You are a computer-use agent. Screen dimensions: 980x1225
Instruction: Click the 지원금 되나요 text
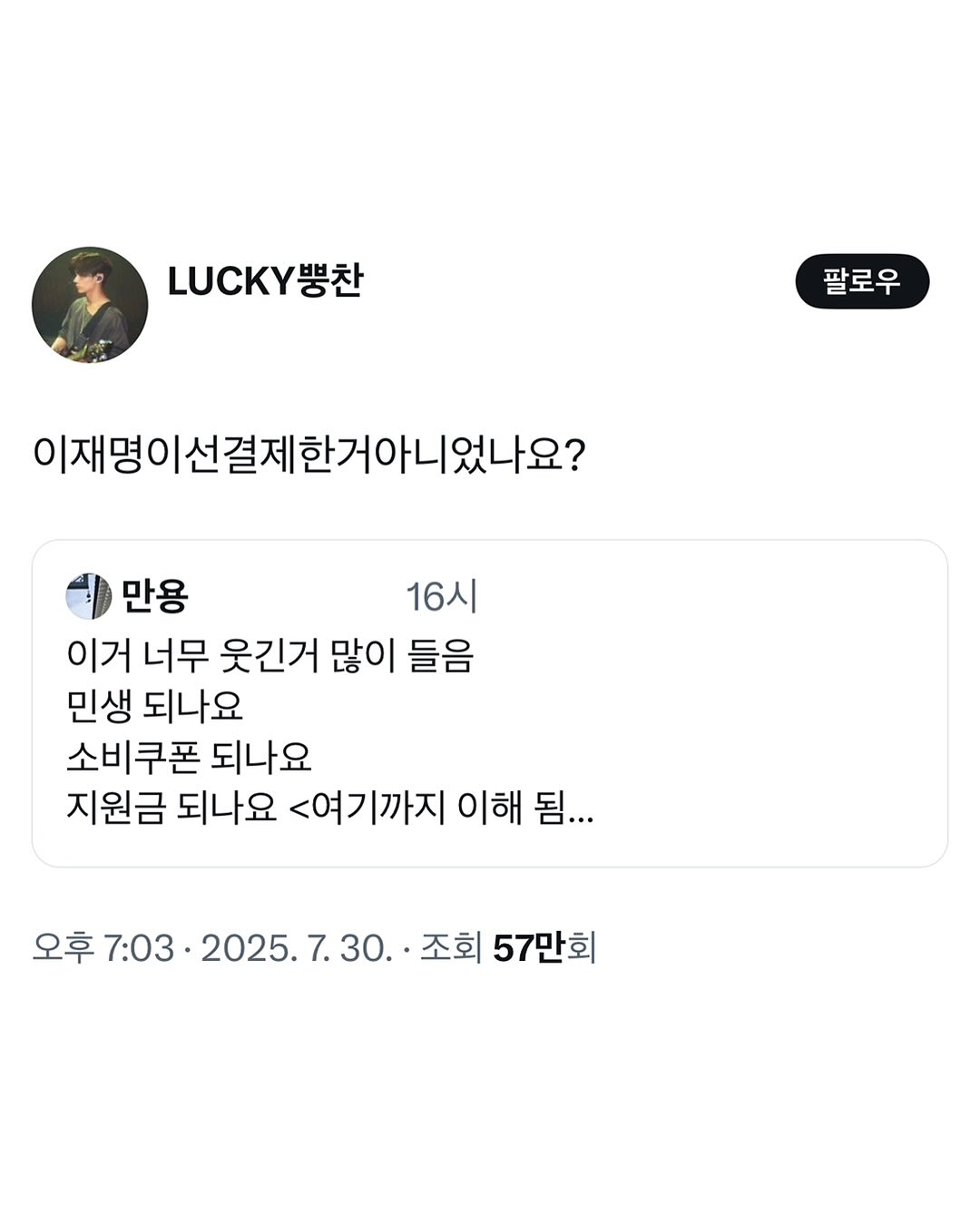click(x=171, y=808)
